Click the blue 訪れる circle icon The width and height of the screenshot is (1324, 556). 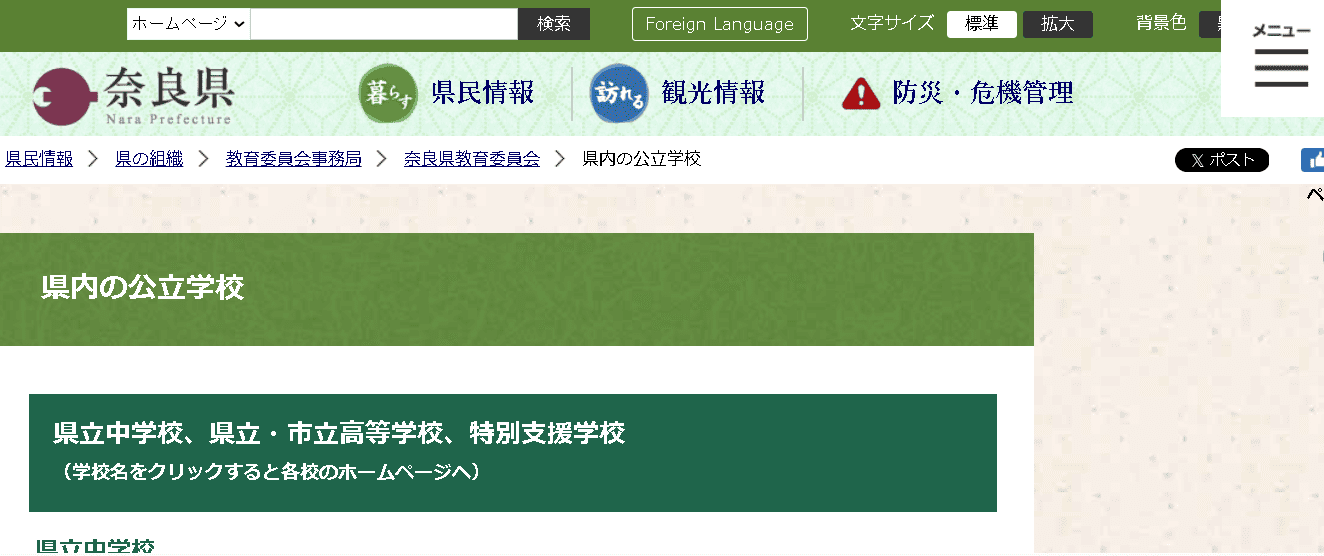[619, 94]
